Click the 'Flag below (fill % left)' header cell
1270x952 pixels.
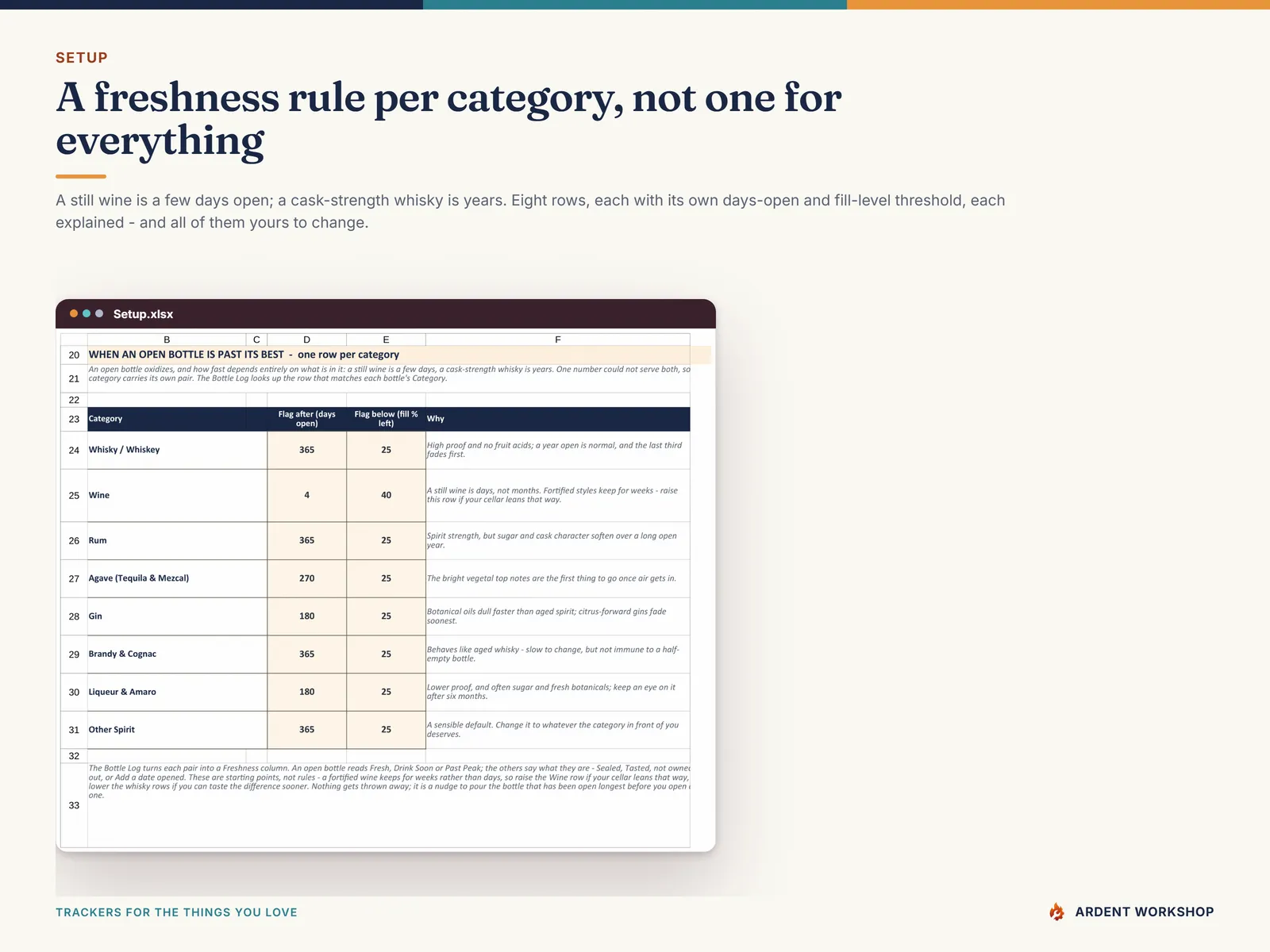click(386, 419)
